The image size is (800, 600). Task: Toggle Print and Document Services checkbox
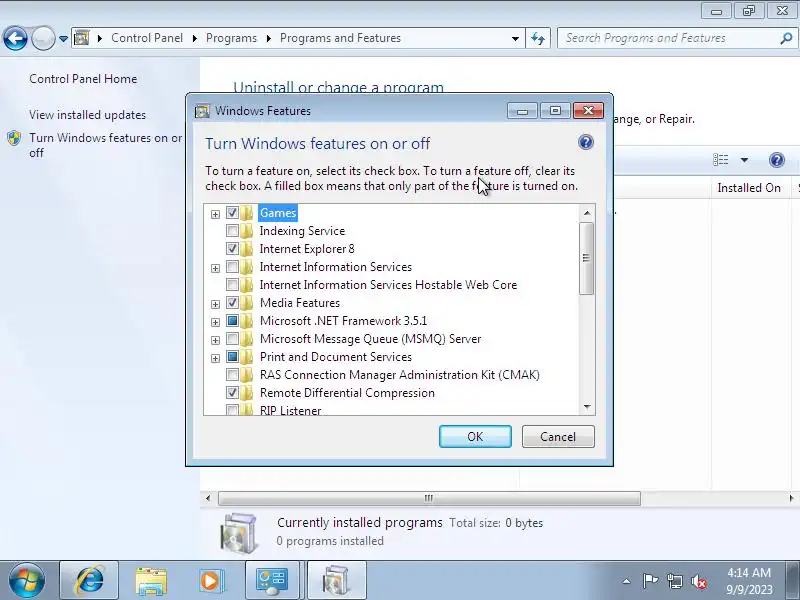pos(232,357)
